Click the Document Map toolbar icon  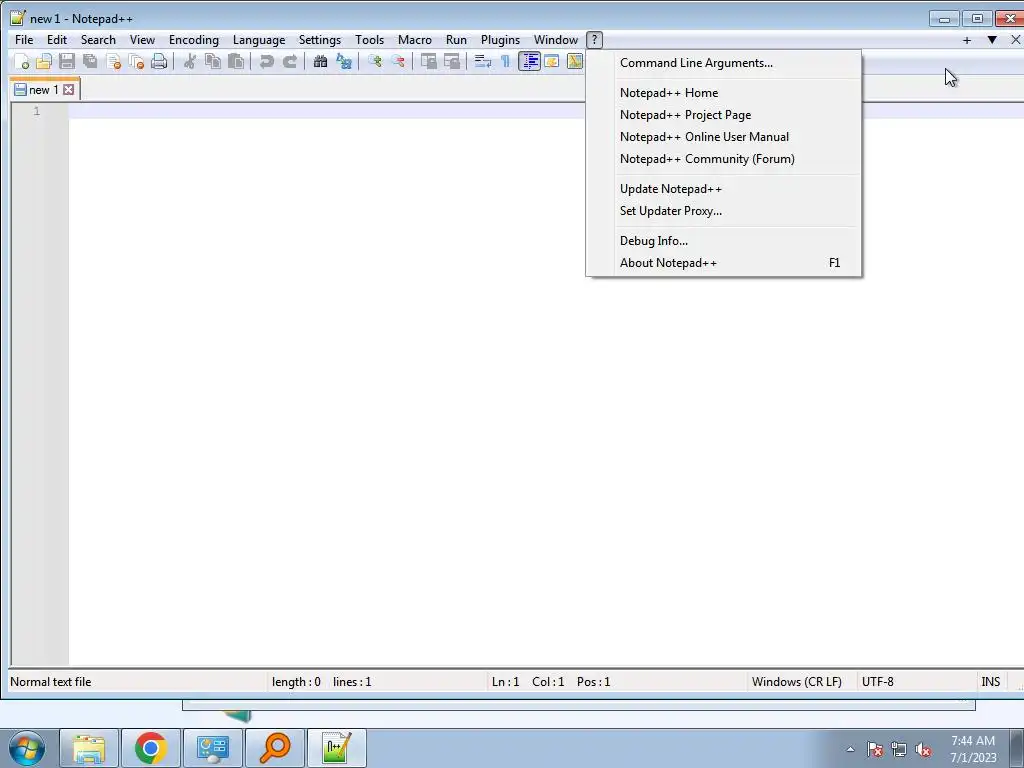click(x=575, y=61)
